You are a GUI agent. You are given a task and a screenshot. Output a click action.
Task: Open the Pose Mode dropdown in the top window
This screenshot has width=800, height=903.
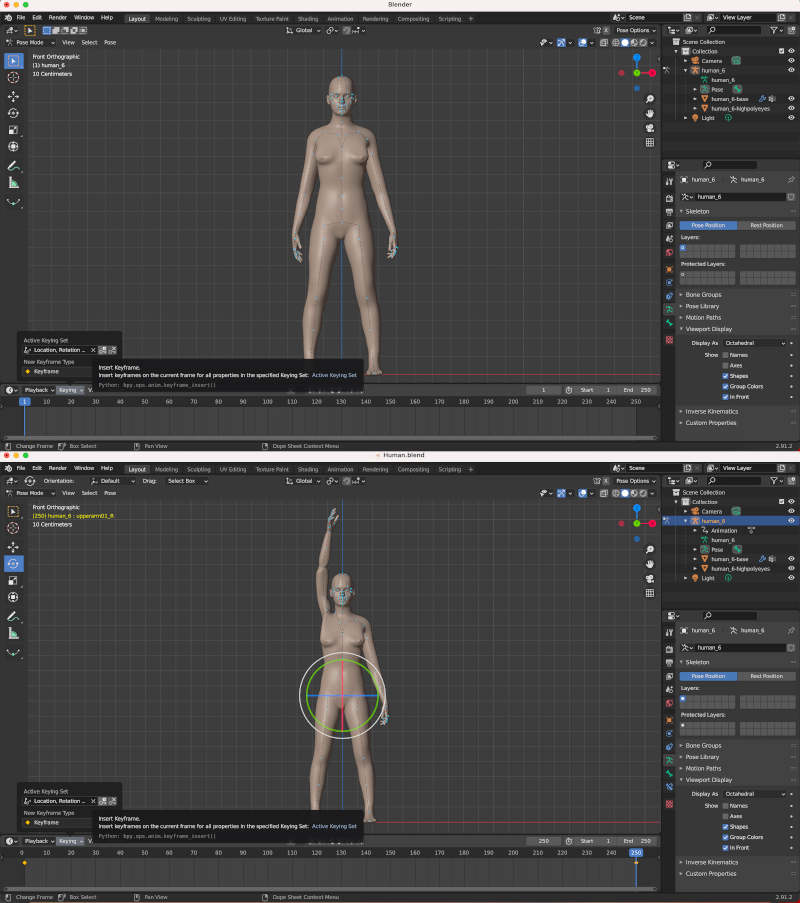pos(31,43)
